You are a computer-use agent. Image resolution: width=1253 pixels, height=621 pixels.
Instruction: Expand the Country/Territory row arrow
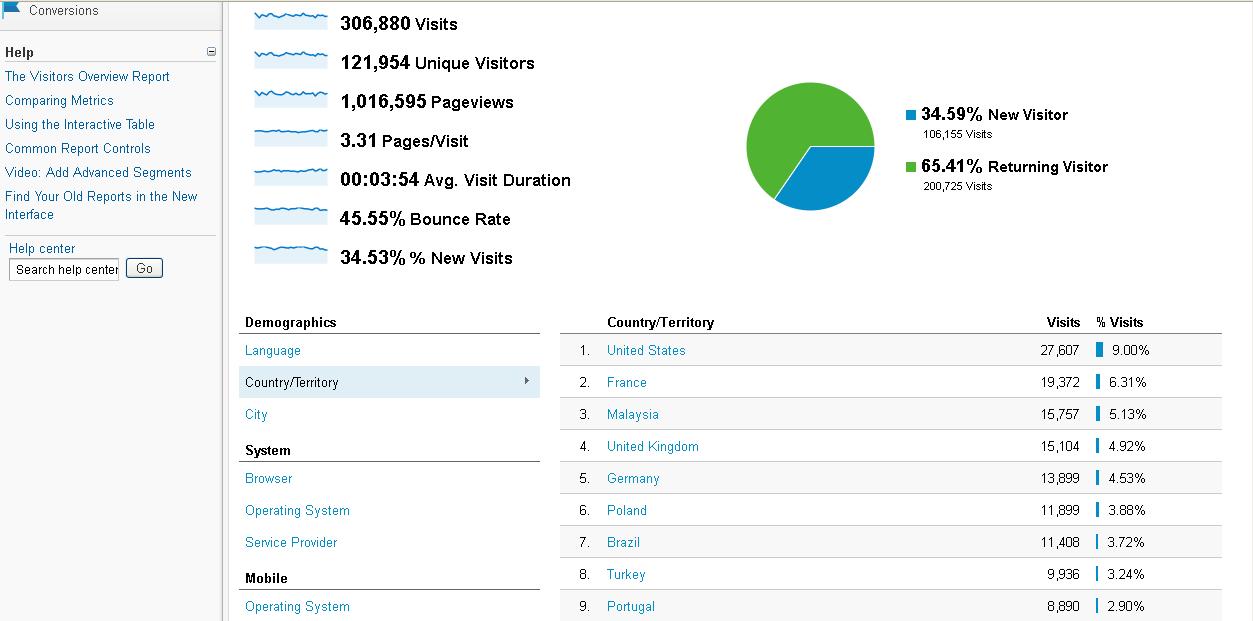(526, 381)
